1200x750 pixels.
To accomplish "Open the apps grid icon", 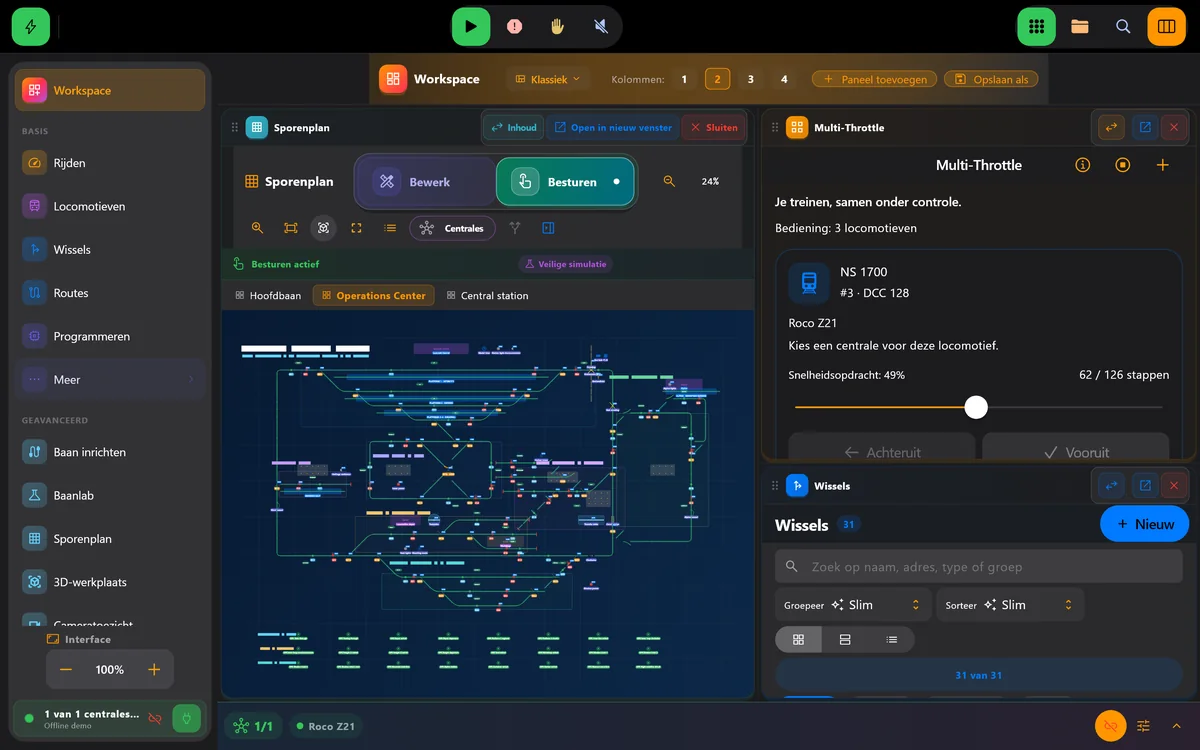I will point(1037,27).
